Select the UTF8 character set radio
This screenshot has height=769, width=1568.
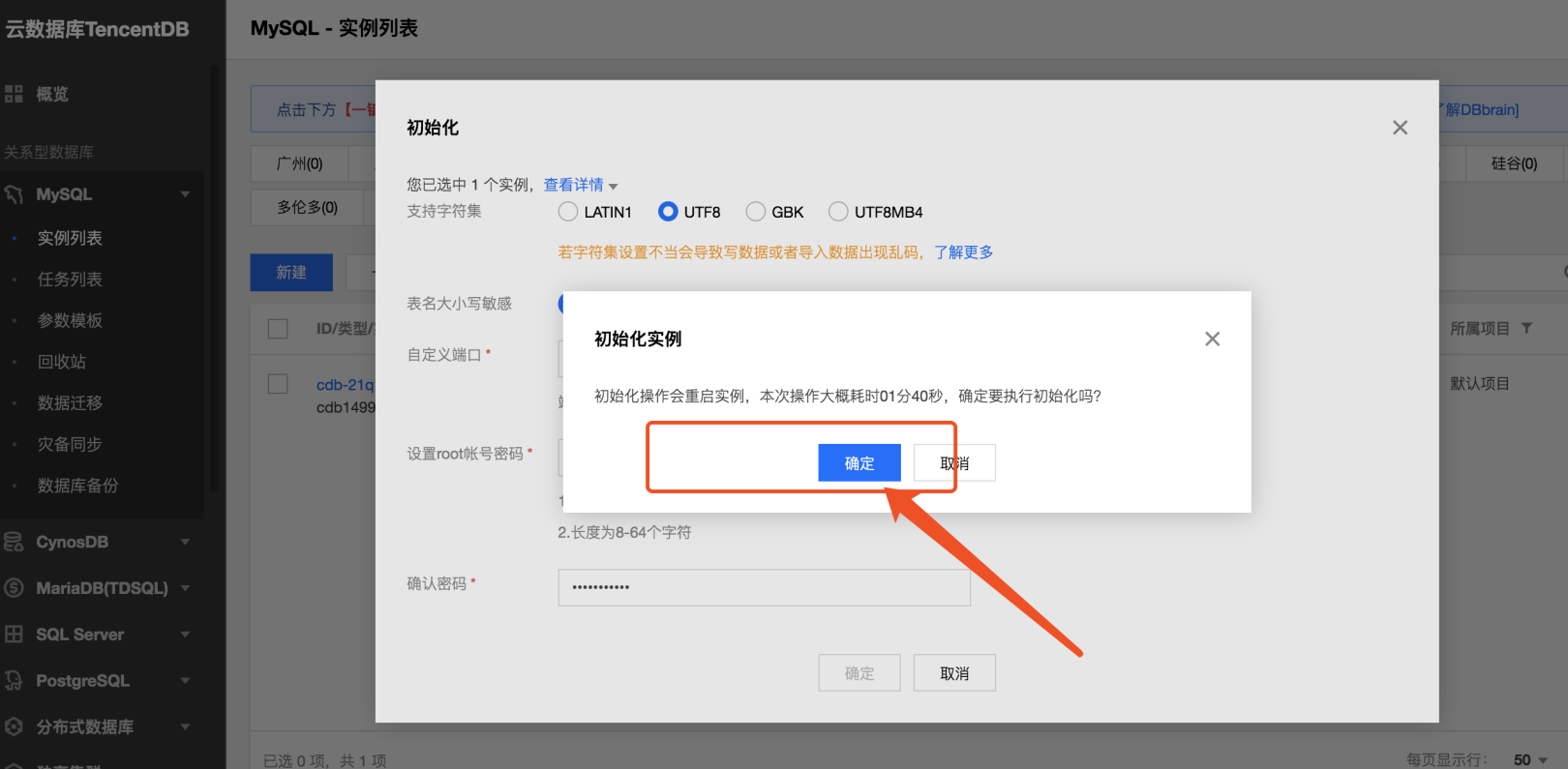tap(668, 212)
